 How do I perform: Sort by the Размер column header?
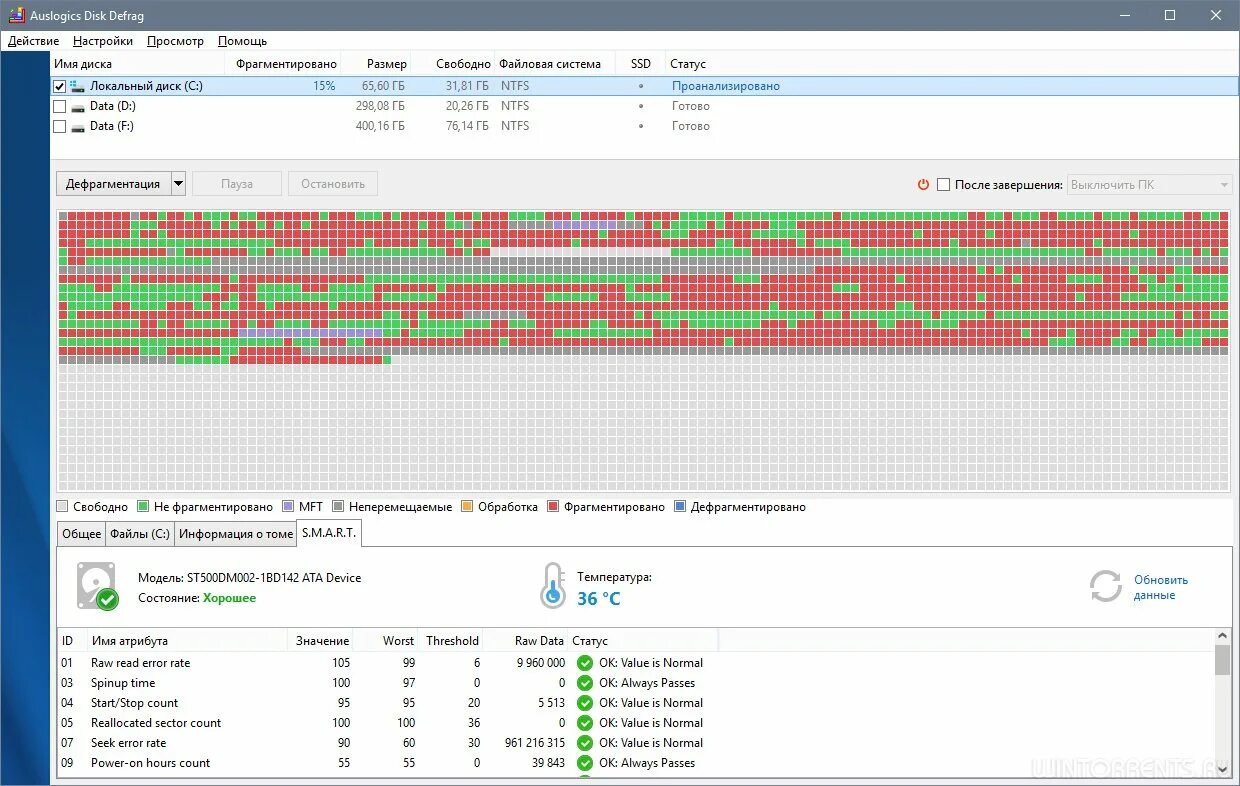point(376,64)
